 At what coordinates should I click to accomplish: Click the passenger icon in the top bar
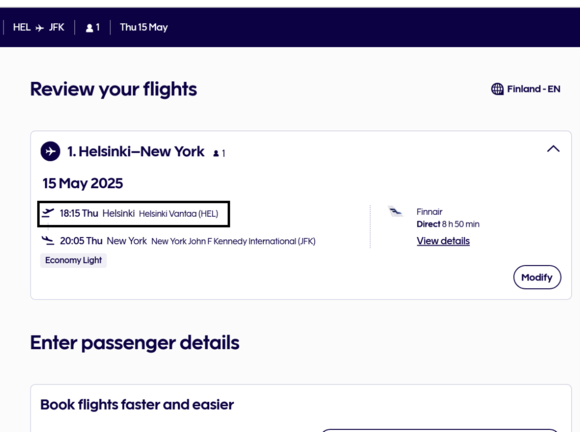89,28
